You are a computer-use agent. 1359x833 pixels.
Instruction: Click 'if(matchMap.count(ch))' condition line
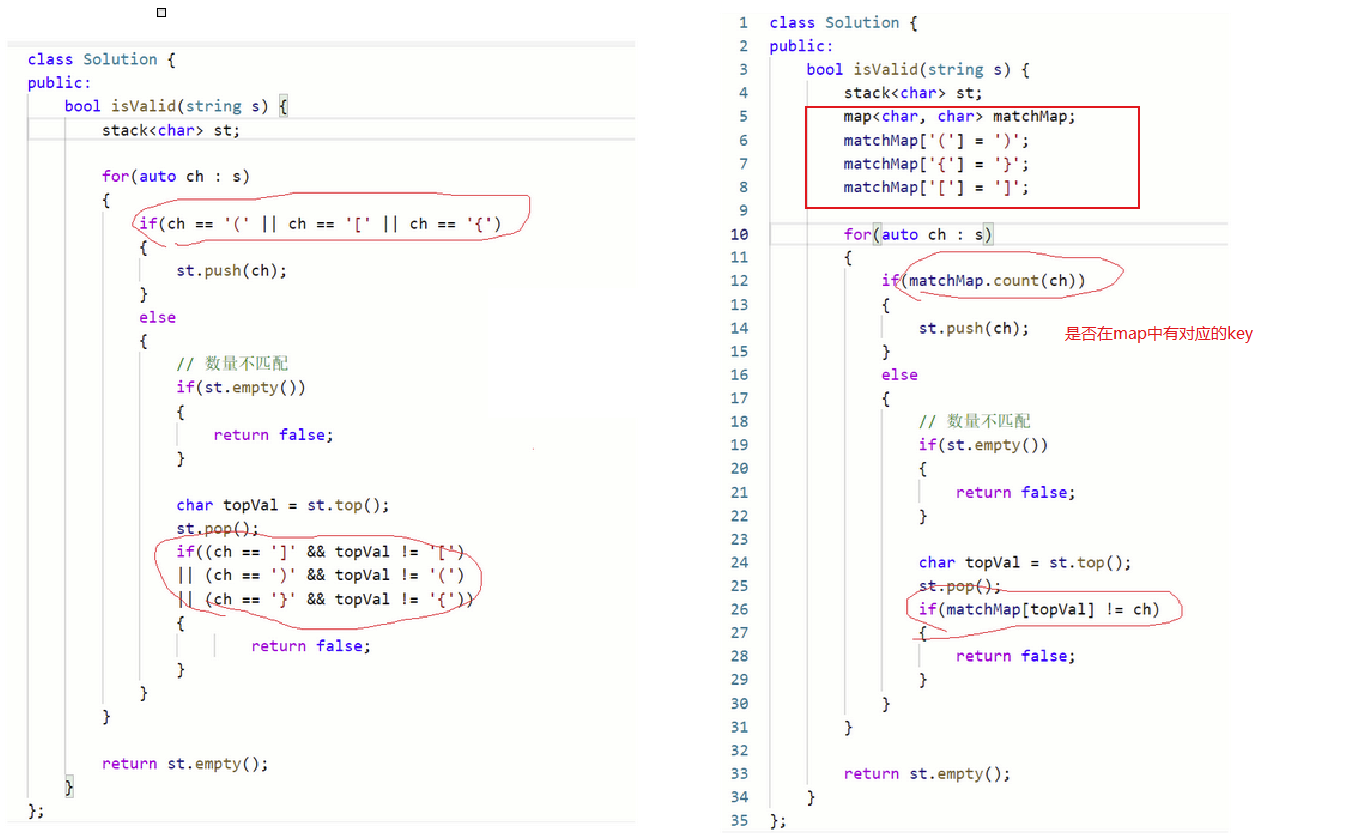(x=983, y=281)
